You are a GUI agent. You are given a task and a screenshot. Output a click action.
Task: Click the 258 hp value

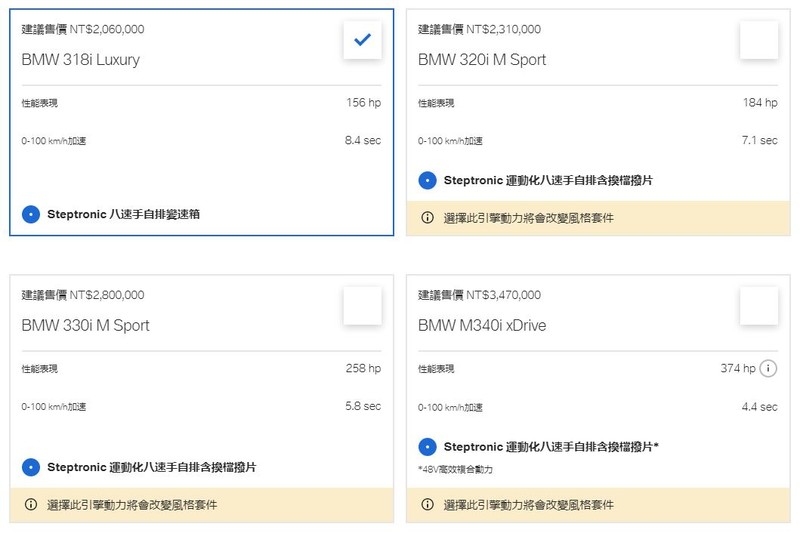[x=363, y=368]
